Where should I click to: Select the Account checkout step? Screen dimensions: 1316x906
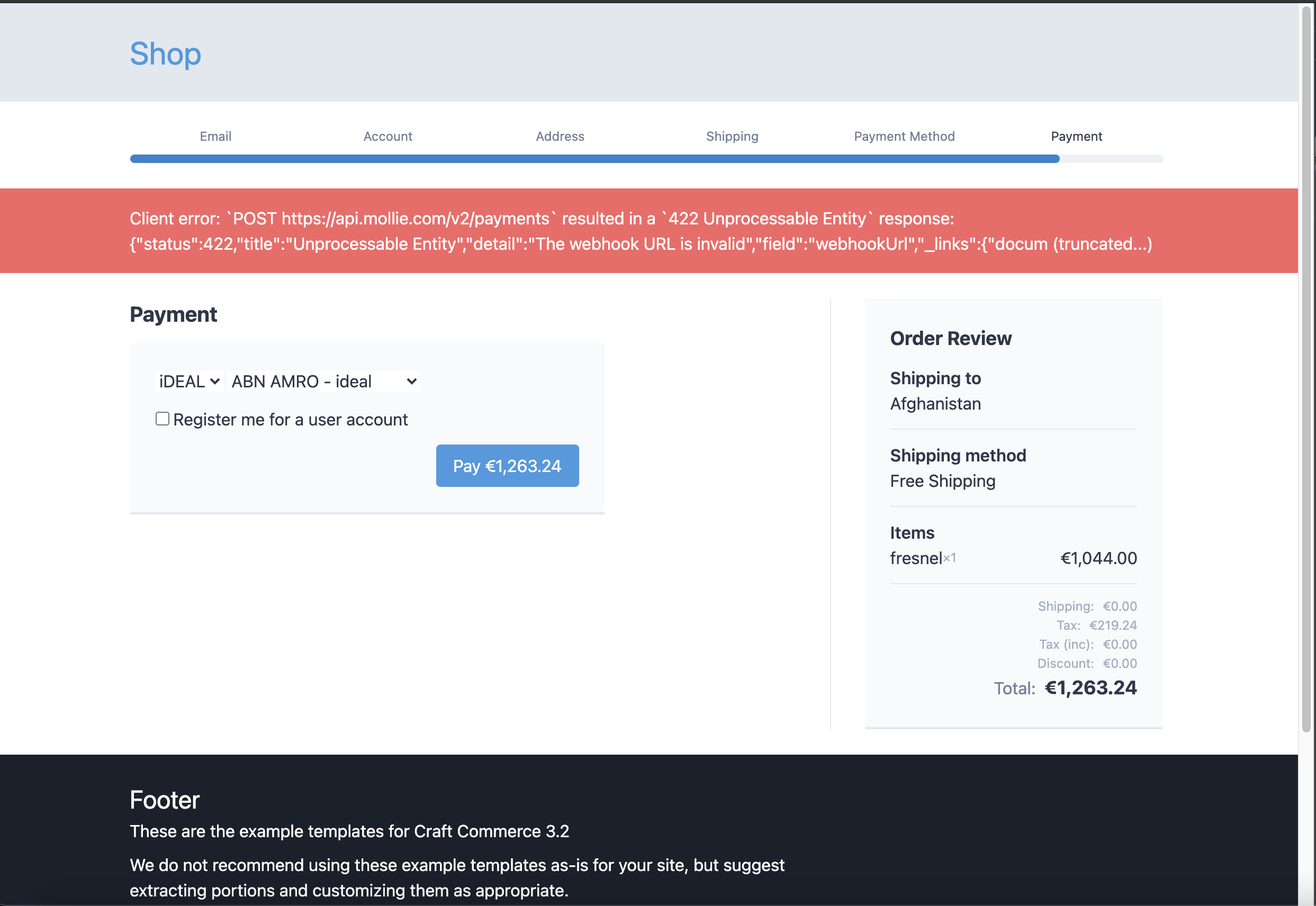tap(388, 136)
